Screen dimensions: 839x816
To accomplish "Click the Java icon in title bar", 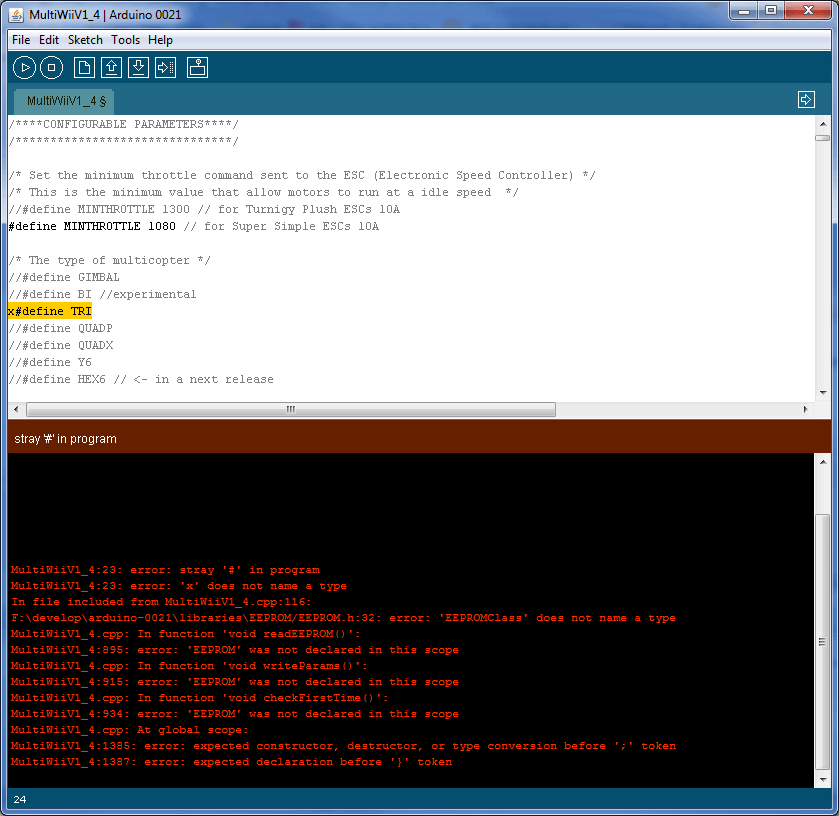I will pos(16,12).
